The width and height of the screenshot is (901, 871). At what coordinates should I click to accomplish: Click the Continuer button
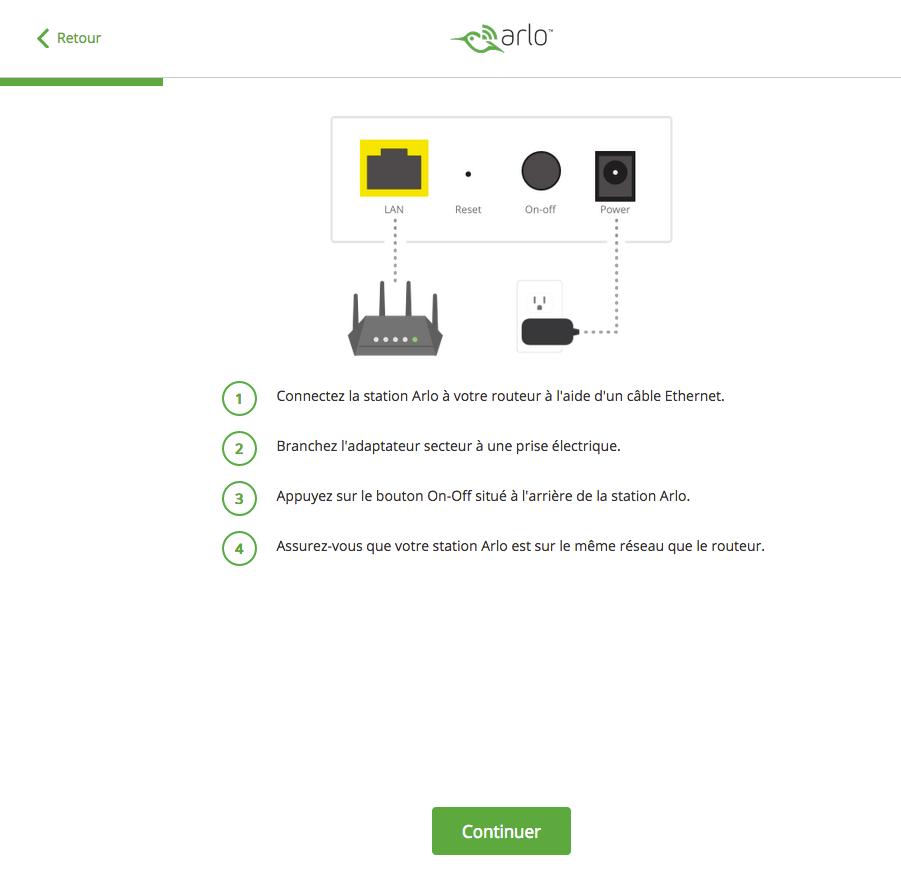[501, 831]
